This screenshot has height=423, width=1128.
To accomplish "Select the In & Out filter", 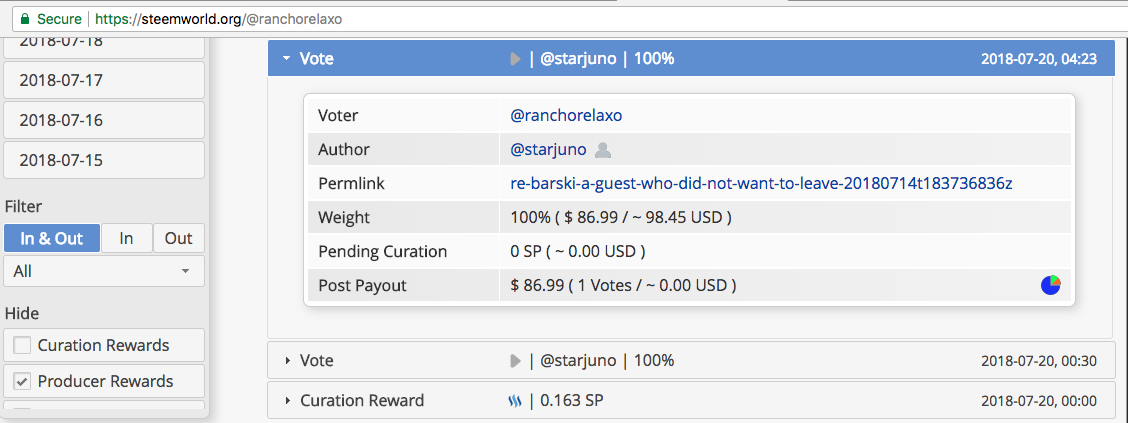I will 52,239.
